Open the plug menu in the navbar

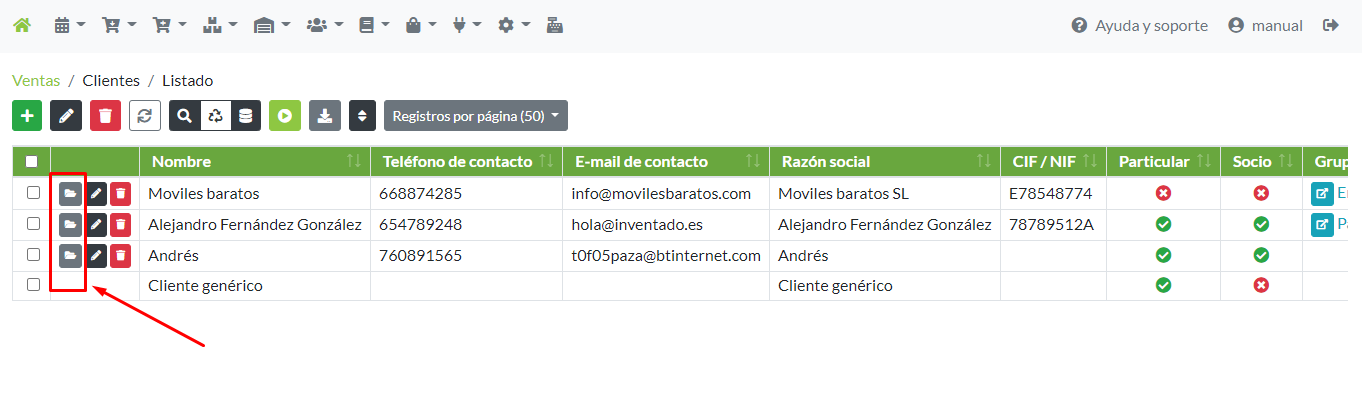click(x=467, y=26)
